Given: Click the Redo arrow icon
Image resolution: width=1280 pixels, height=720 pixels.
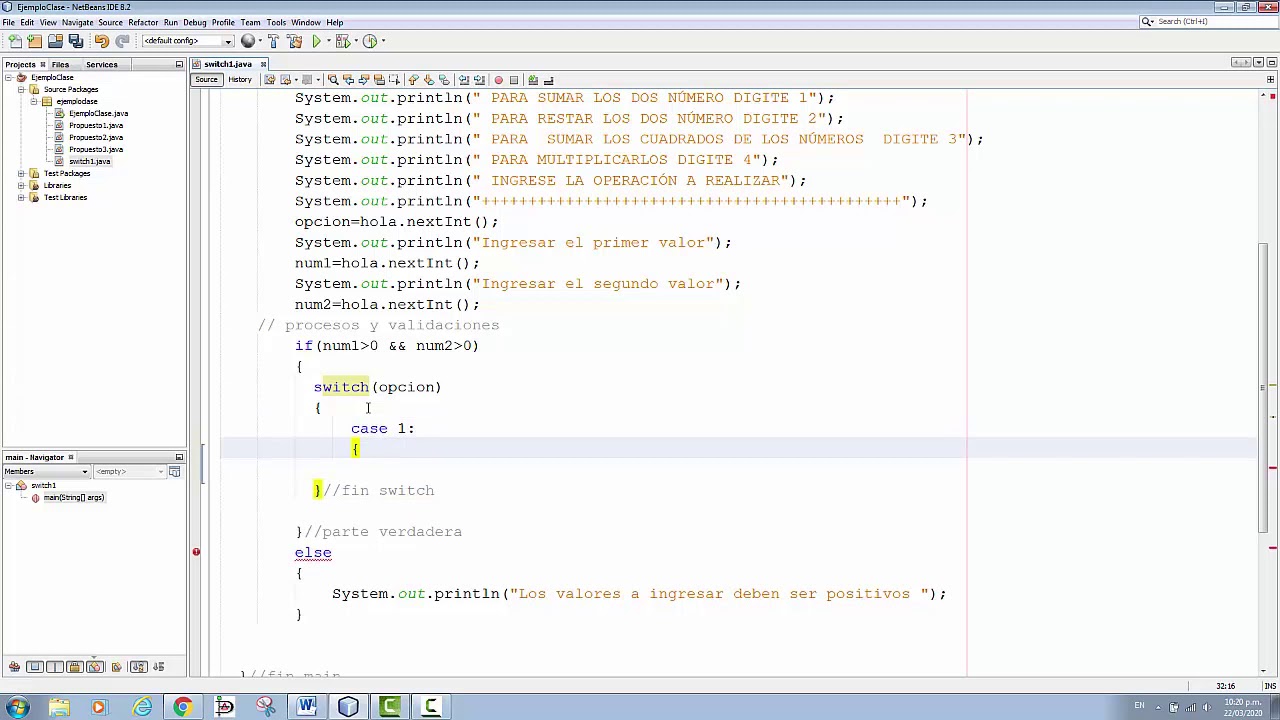Looking at the screenshot, I should 122,41.
